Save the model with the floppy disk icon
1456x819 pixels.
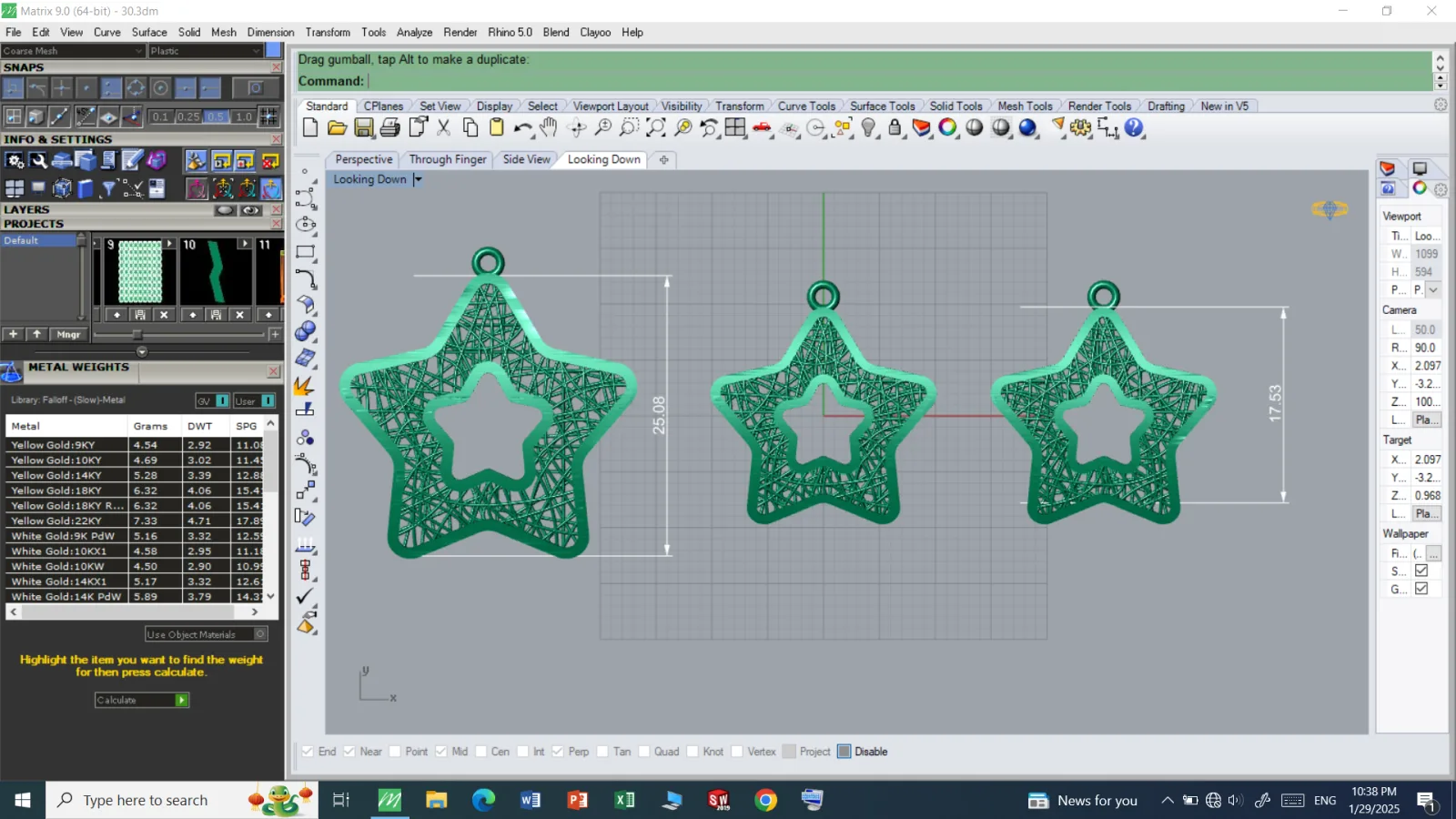coord(364,127)
